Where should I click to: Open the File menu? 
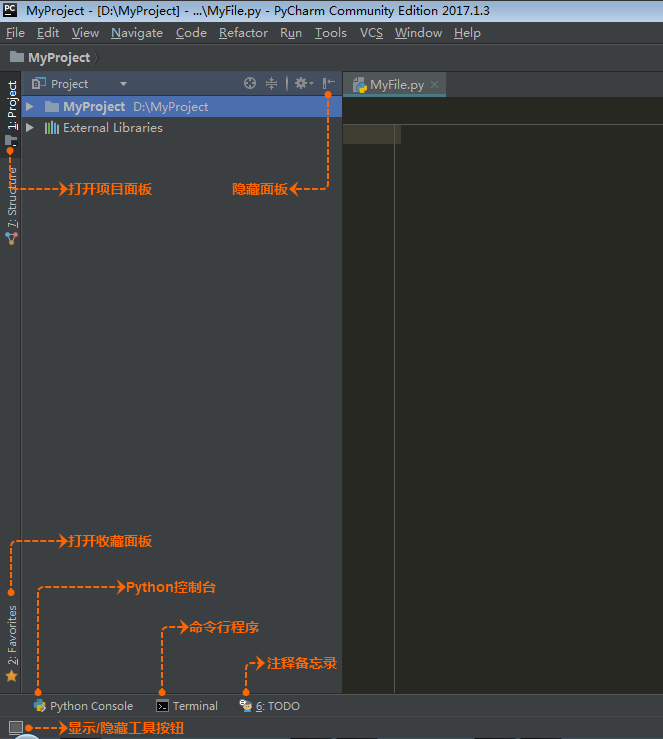coord(15,33)
